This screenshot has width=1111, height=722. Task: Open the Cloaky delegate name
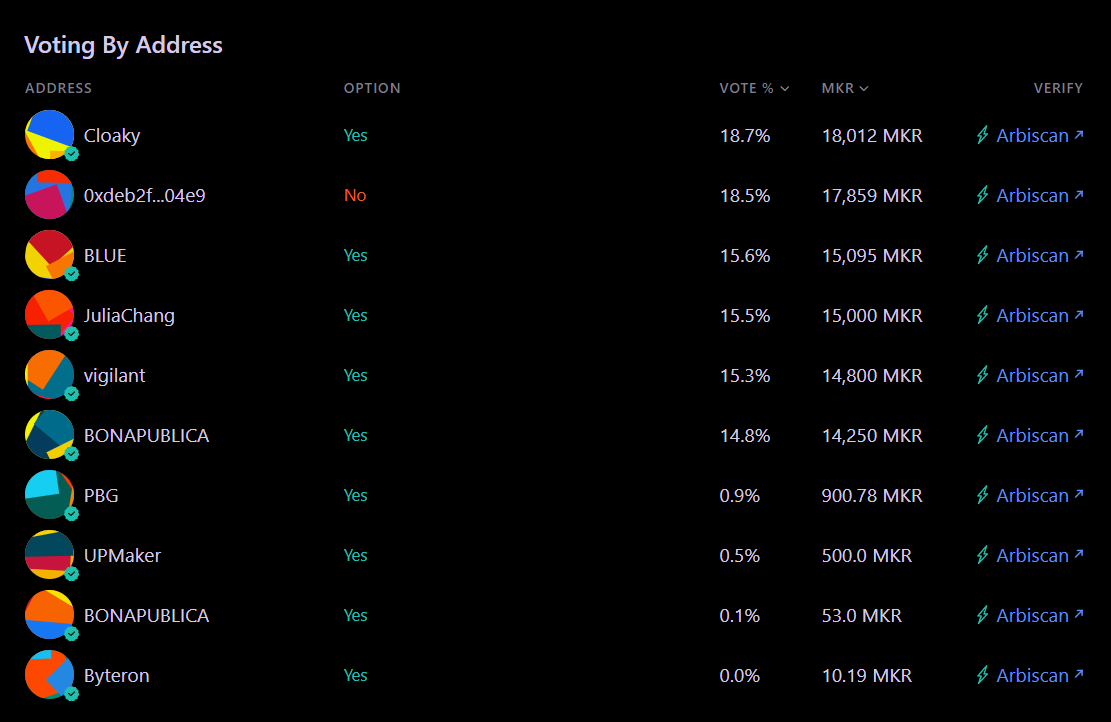click(112, 135)
